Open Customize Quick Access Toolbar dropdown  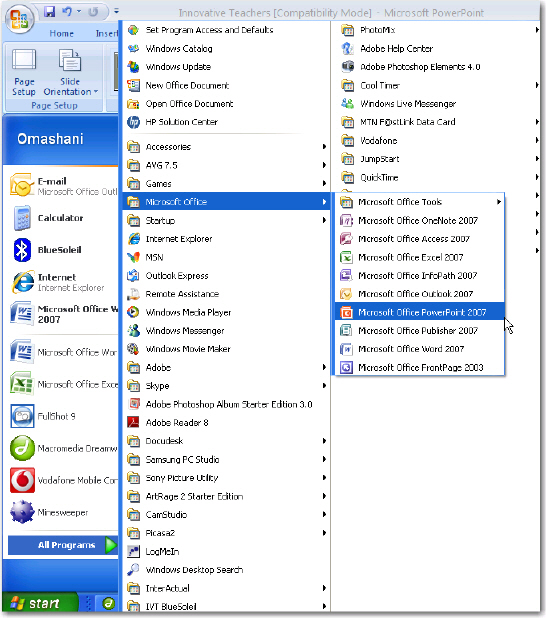click(116, 11)
